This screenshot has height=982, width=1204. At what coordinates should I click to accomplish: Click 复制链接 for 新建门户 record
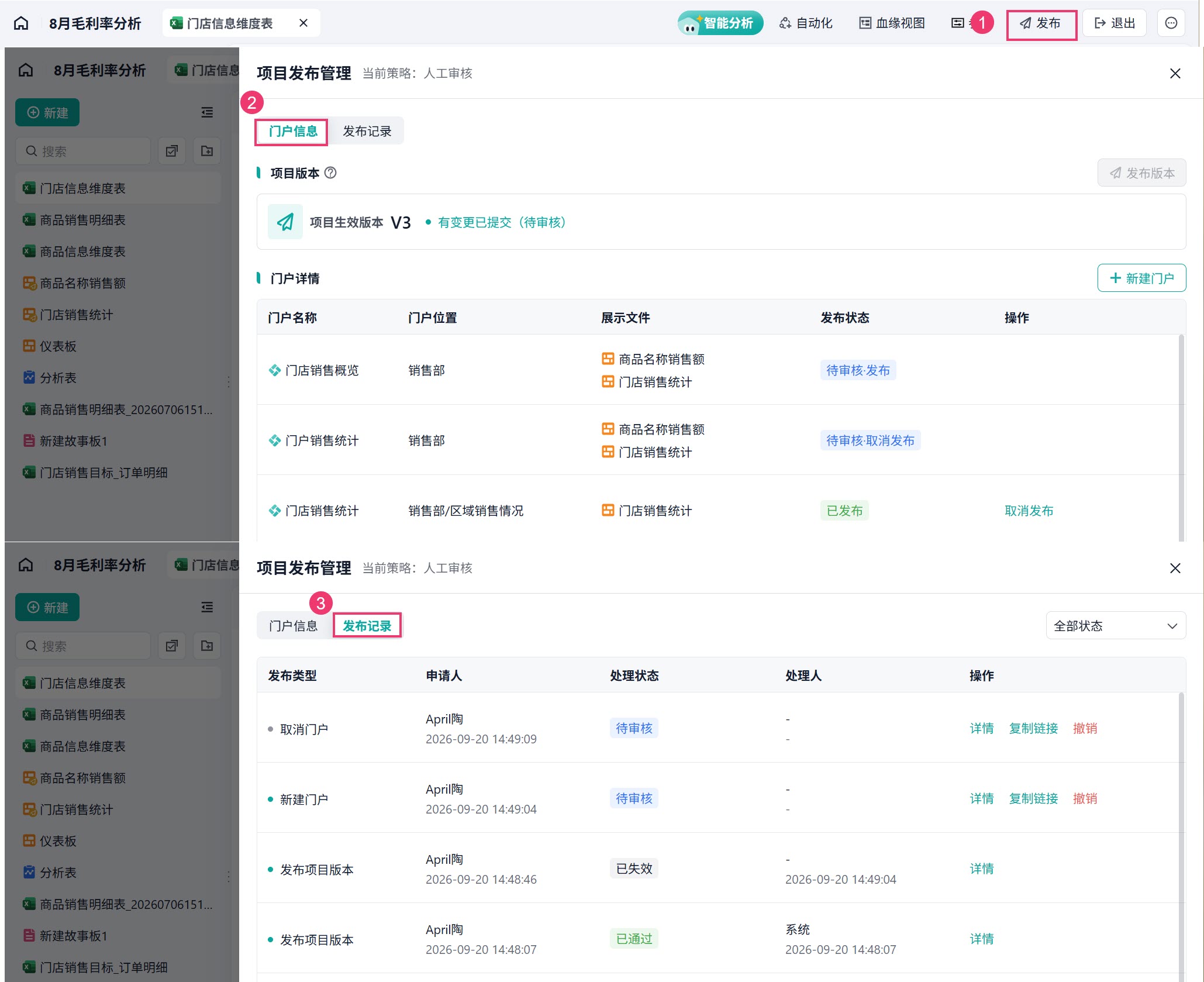click(x=1033, y=798)
